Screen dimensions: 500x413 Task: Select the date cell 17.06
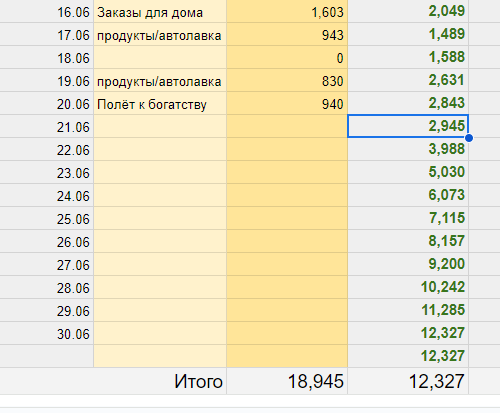[46, 34]
